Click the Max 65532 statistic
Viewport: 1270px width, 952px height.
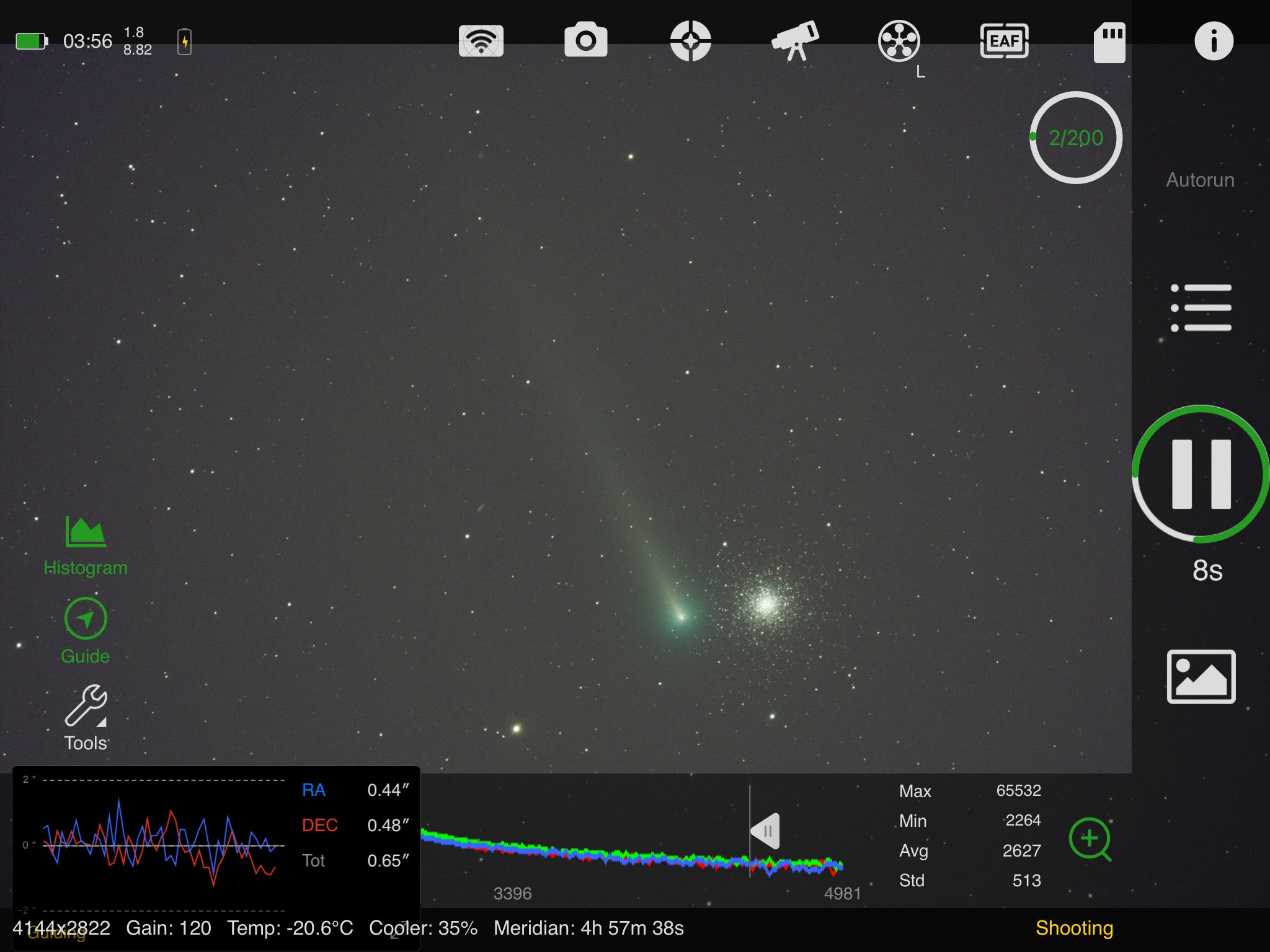pos(970,790)
